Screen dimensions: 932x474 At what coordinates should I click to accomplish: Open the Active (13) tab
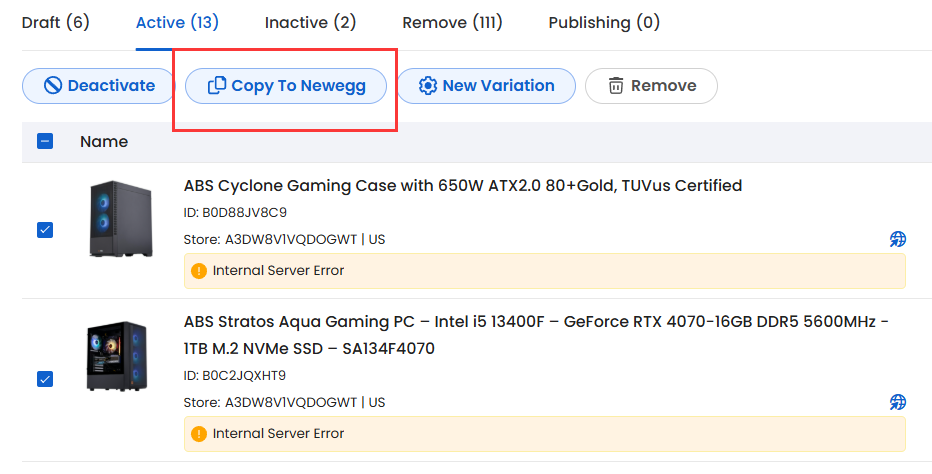(177, 23)
